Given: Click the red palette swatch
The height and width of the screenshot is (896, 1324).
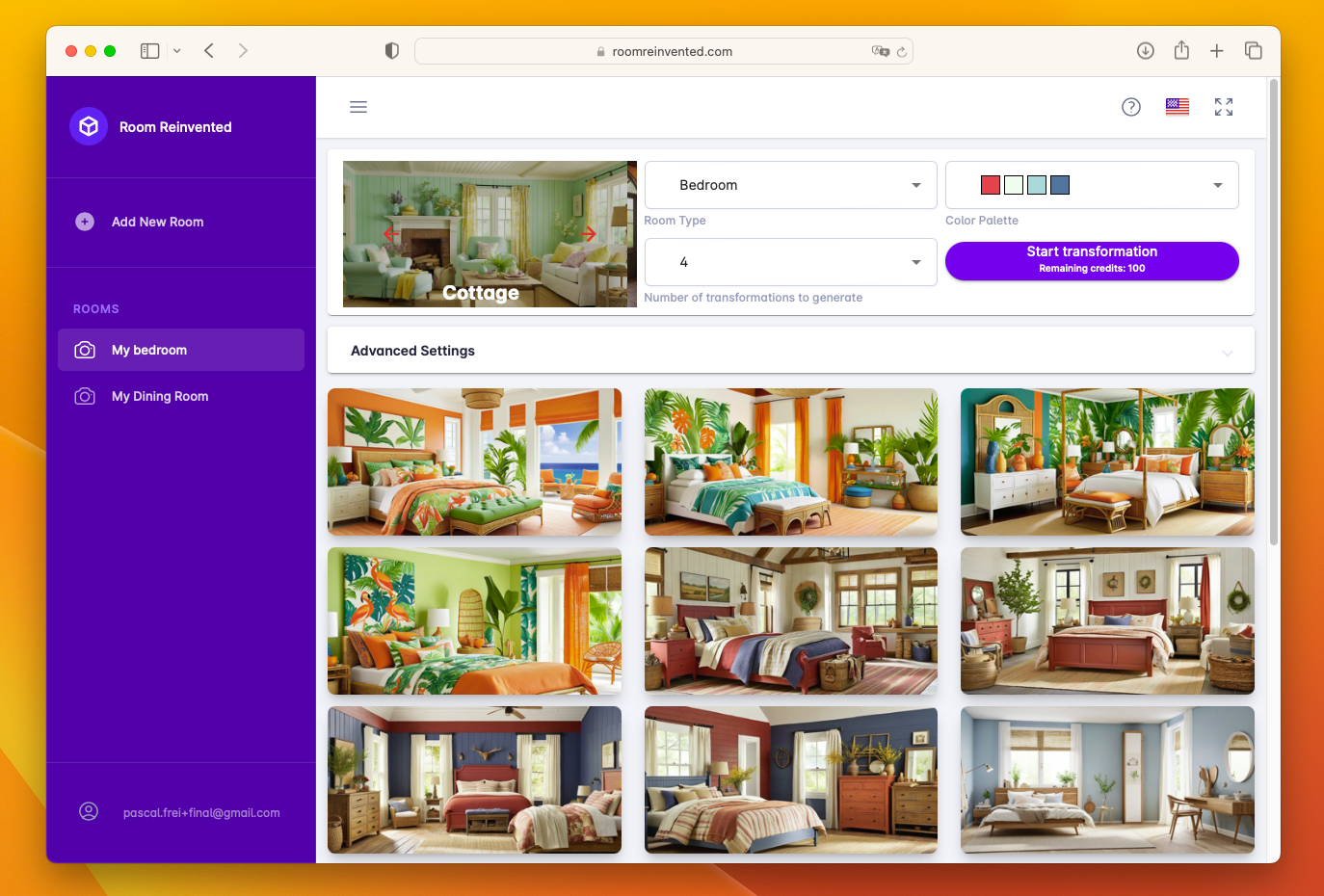Looking at the screenshot, I should coord(991,185).
